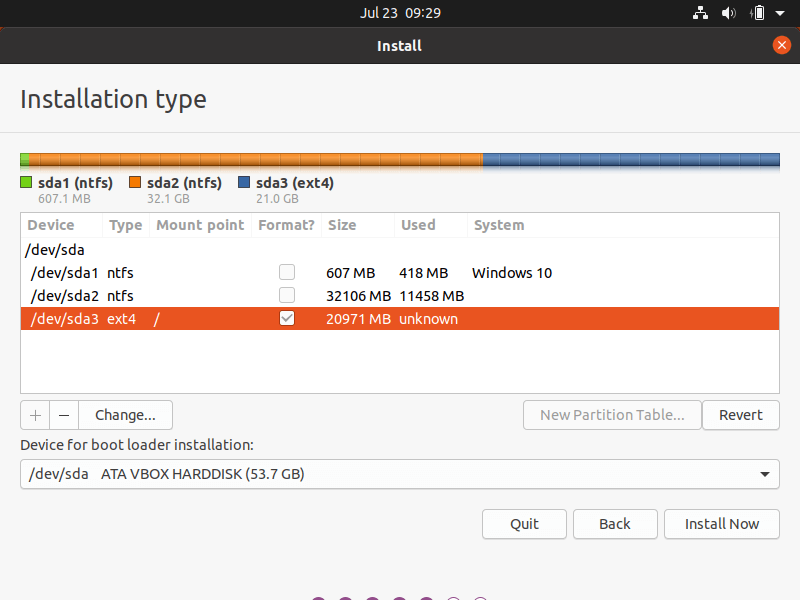The width and height of the screenshot is (800, 600).
Task: Add a new partition with plus button
Action: (x=35, y=415)
